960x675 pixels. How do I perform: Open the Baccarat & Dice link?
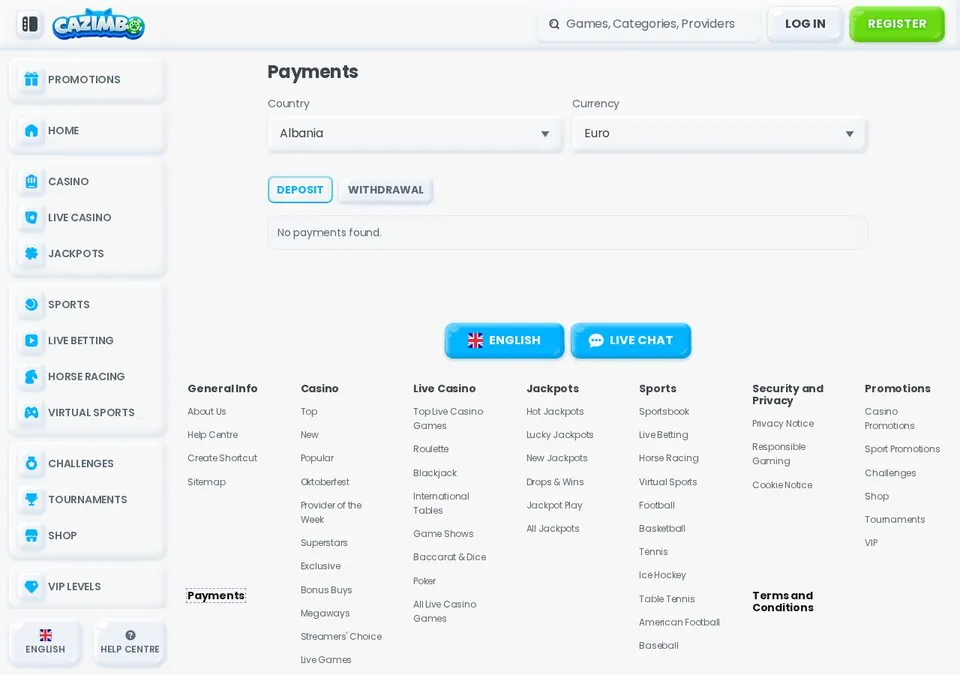click(x=450, y=557)
